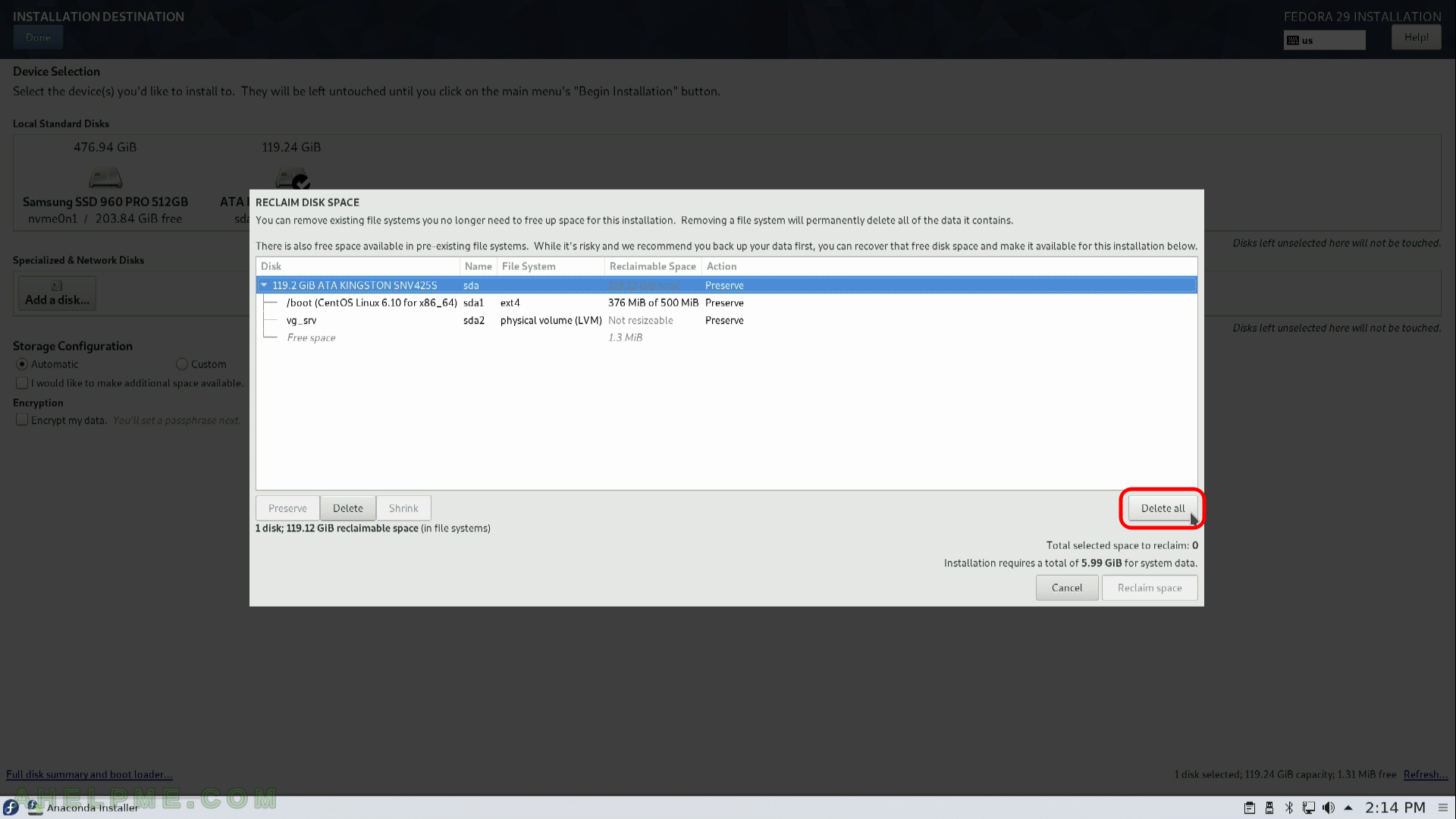Click the Samsung SSD 960 PRO disk icon
Viewport: 1456px width, 819px height.
click(105, 178)
